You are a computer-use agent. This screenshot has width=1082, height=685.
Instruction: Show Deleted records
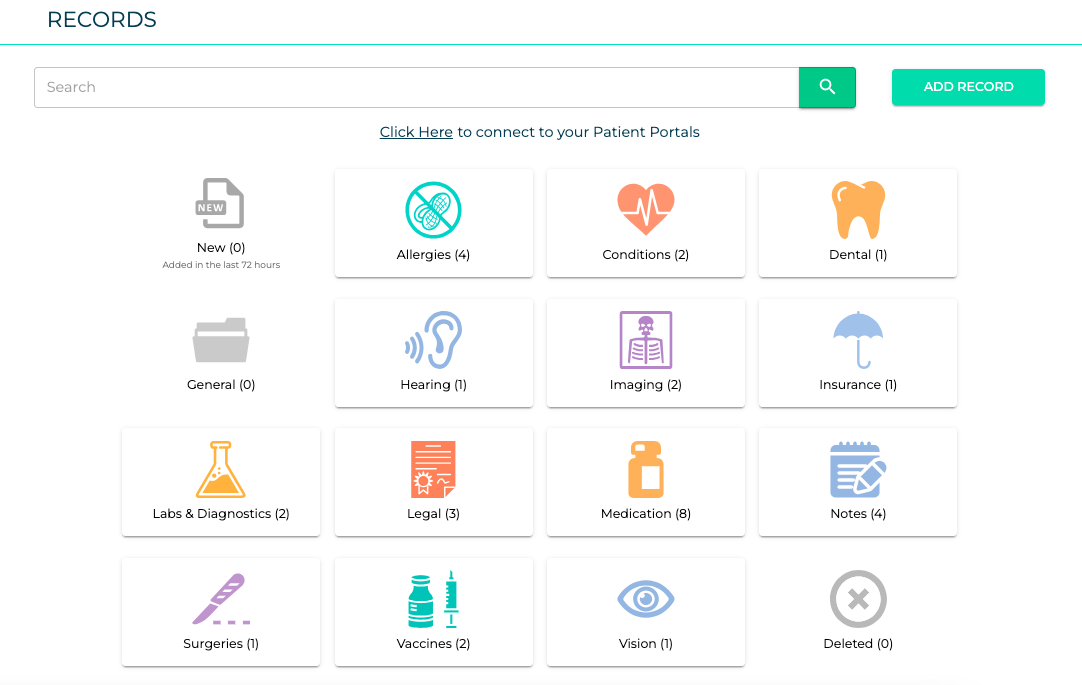coord(858,611)
